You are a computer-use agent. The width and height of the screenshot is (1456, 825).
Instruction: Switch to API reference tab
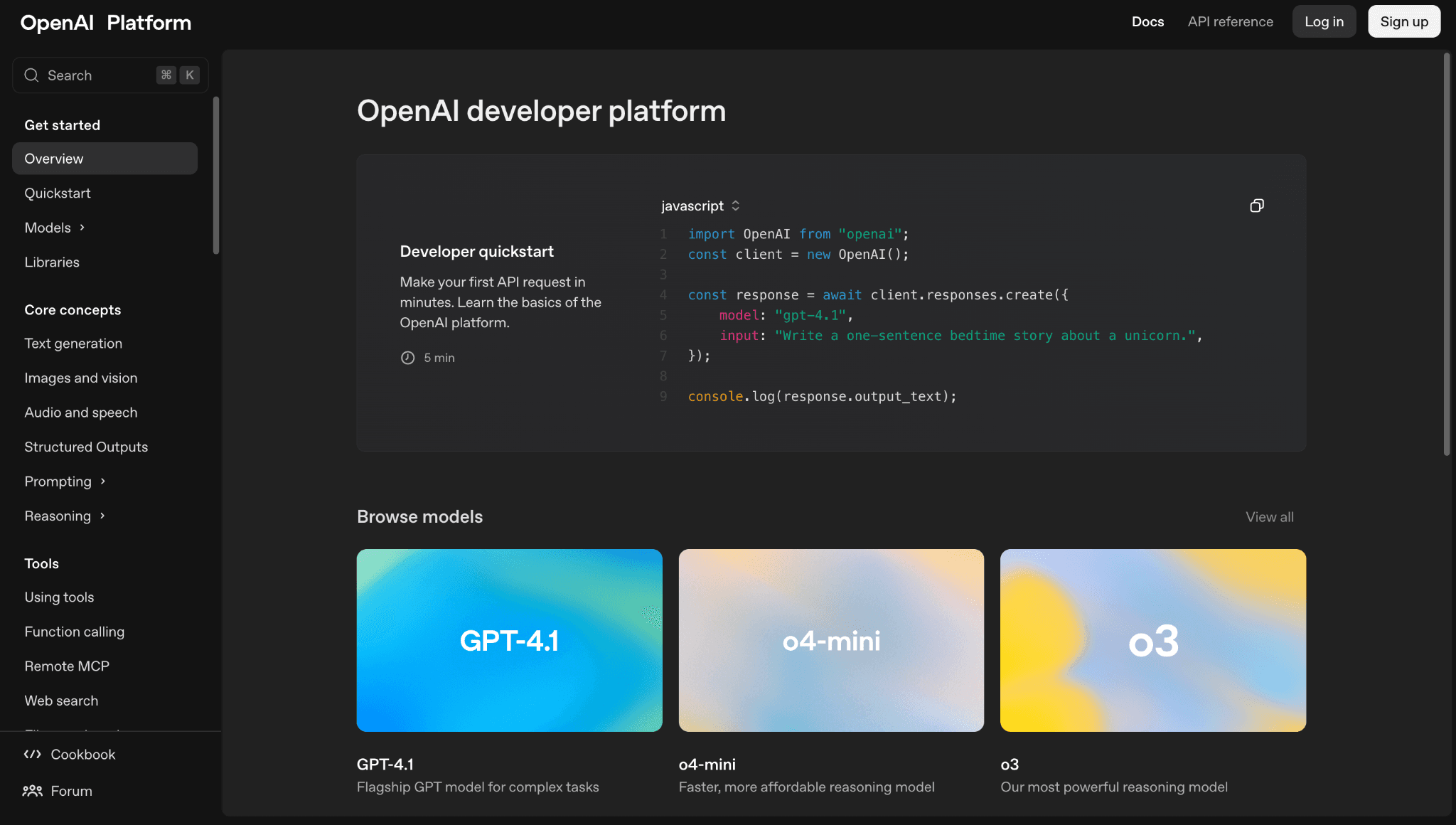[1230, 22]
